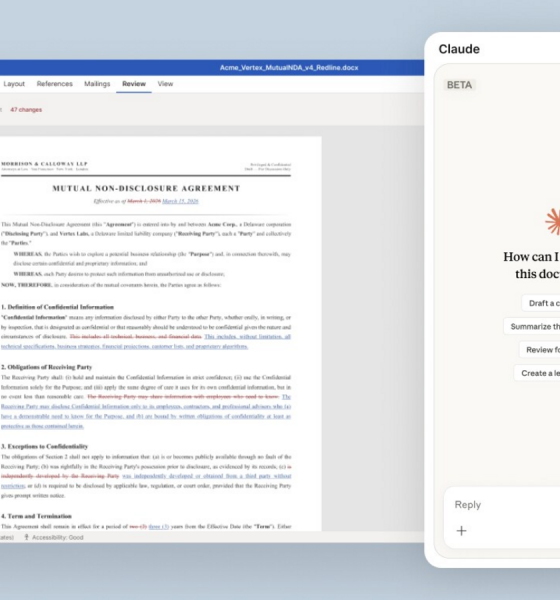560x600 pixels.
Task: Click the plus attachment icon in Claude panel
Action: pos(462,531)
